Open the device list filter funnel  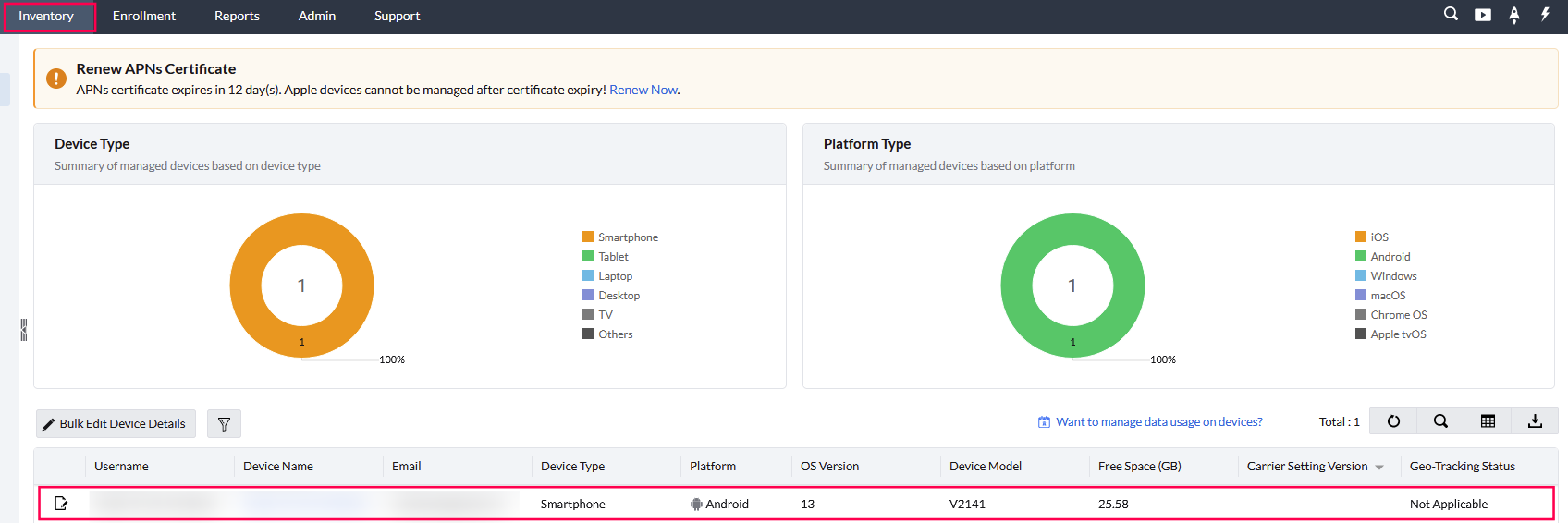pyautogui.click(x=224, y=424)
